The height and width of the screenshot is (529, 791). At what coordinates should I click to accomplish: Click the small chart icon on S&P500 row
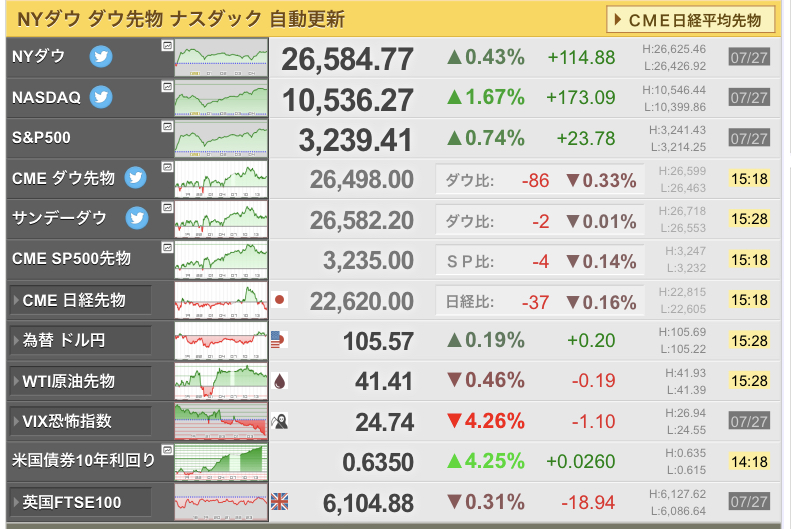click(x=166, y=127)
